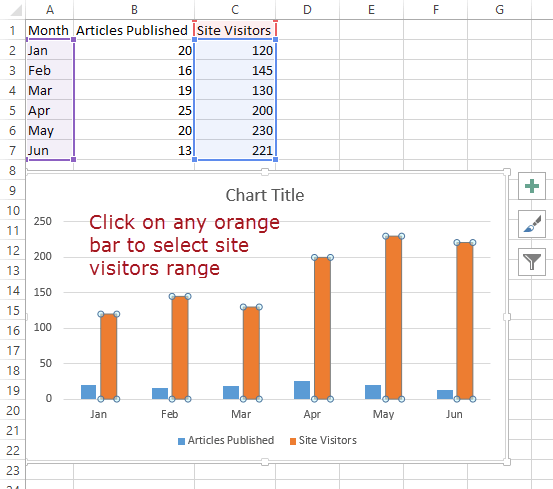Select column D header
The width and height of the screenshot is (553, 489).
[308, 10]
